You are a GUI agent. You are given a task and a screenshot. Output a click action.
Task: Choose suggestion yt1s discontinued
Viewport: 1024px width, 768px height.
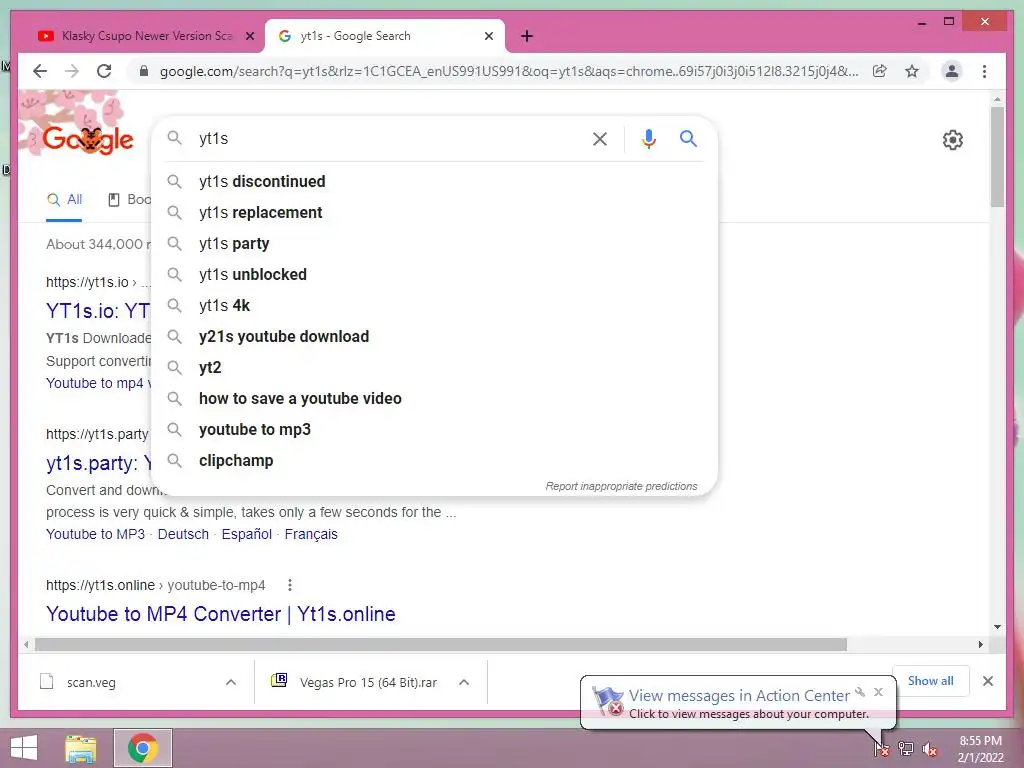[434, 182]
